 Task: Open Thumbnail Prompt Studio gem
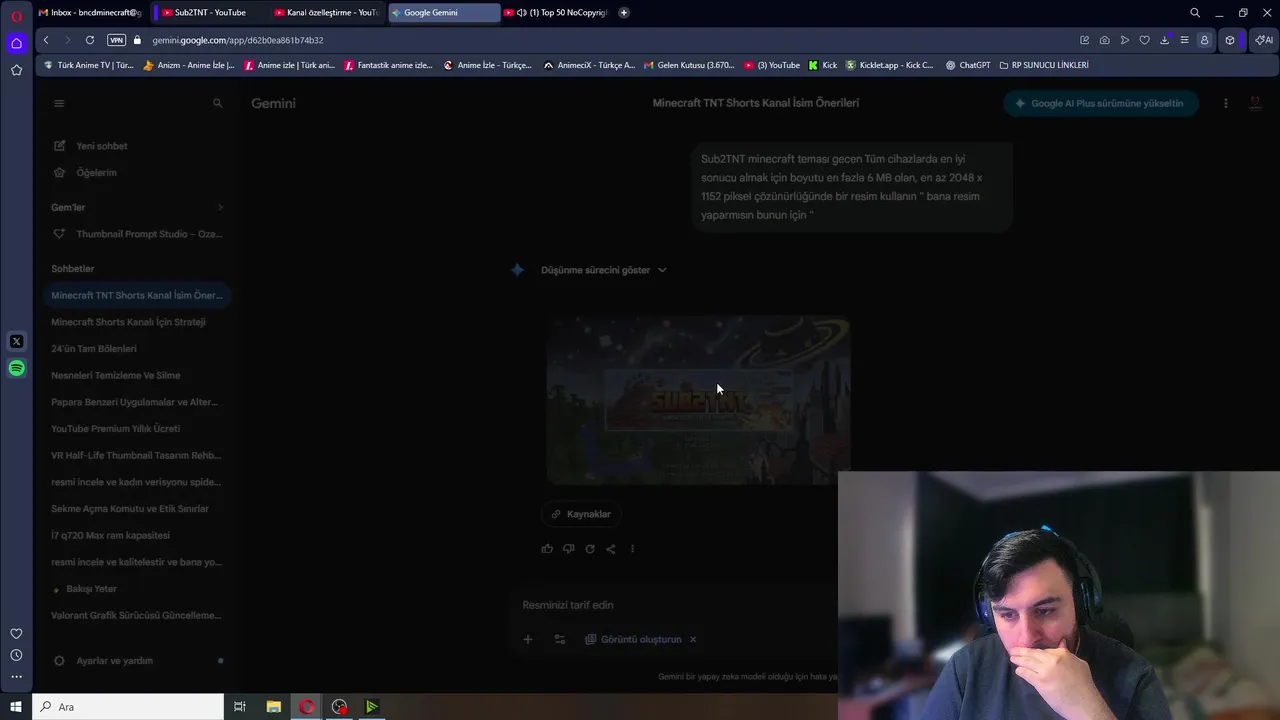137,234
